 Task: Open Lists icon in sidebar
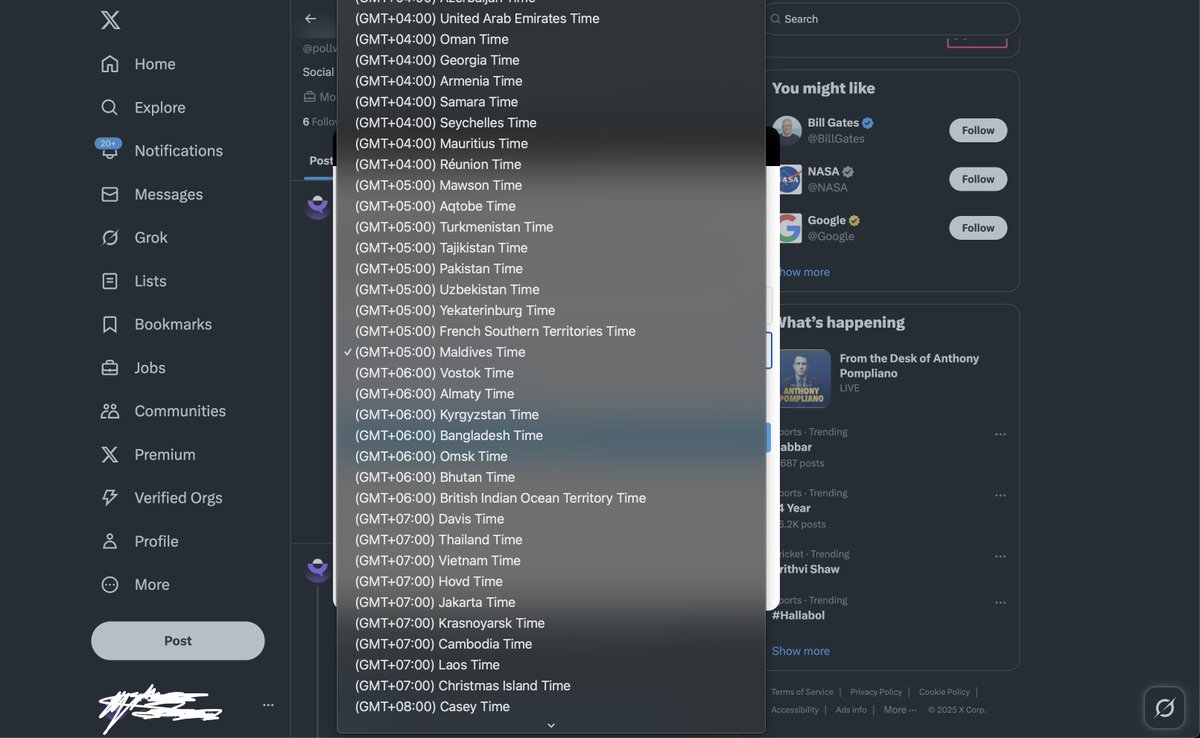pyautogui.click(x=110, y=281)
